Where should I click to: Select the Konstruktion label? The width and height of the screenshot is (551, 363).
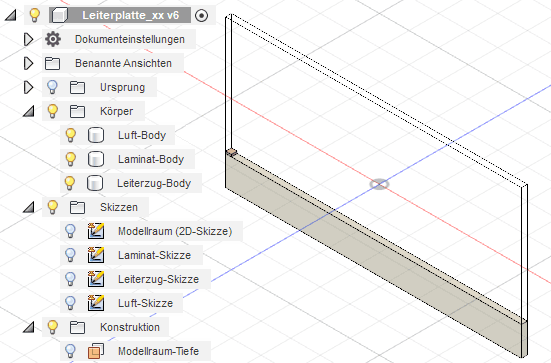(130, 327)
